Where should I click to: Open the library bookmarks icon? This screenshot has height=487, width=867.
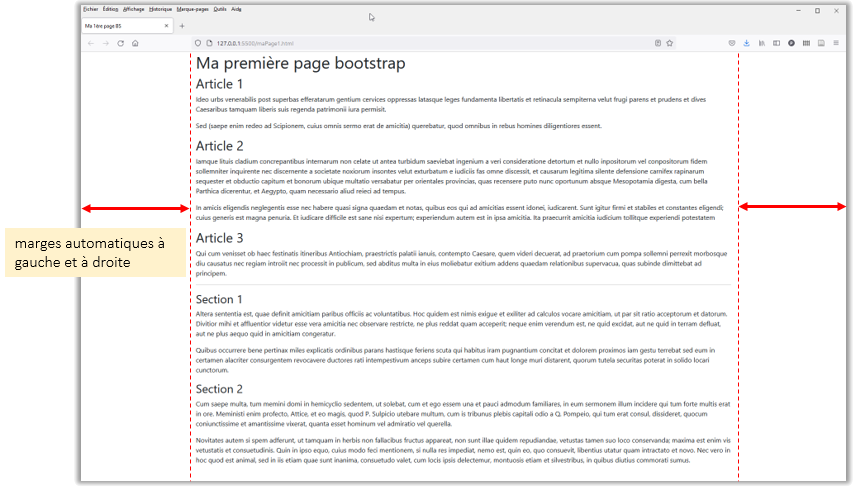[x=761, y=43]
